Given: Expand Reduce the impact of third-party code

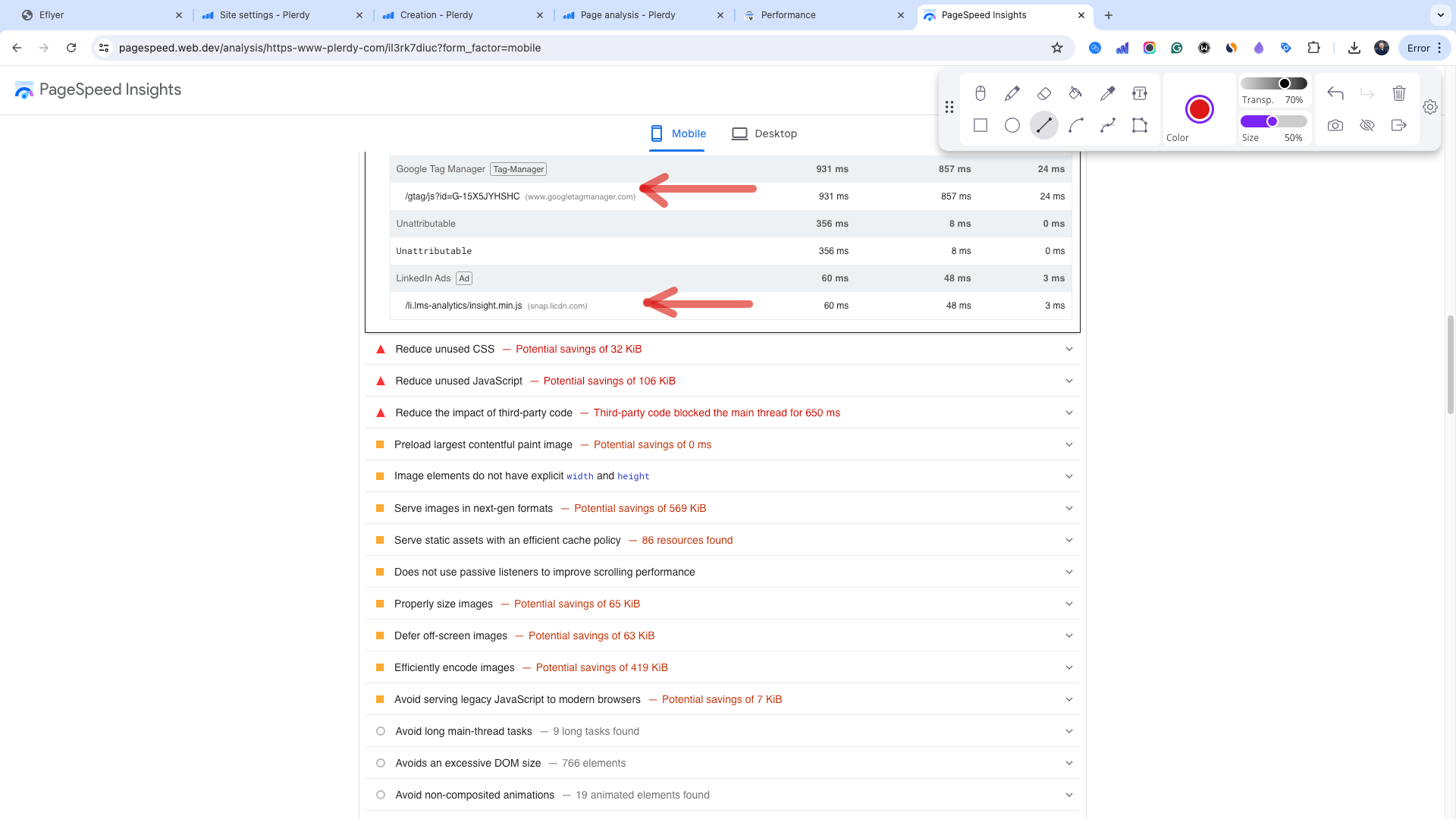Looking at the screenshot, I should (723, 413).
